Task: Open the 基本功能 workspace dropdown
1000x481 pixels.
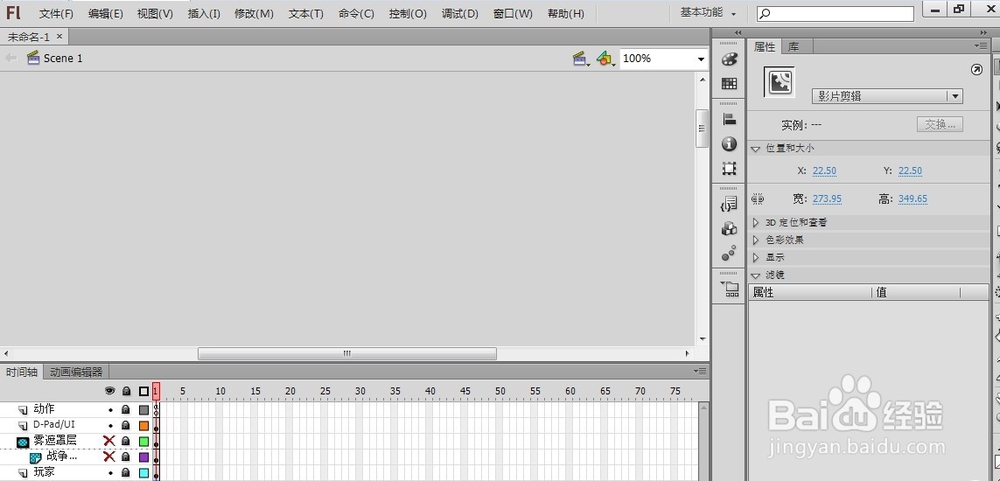Action: point(708,13)
